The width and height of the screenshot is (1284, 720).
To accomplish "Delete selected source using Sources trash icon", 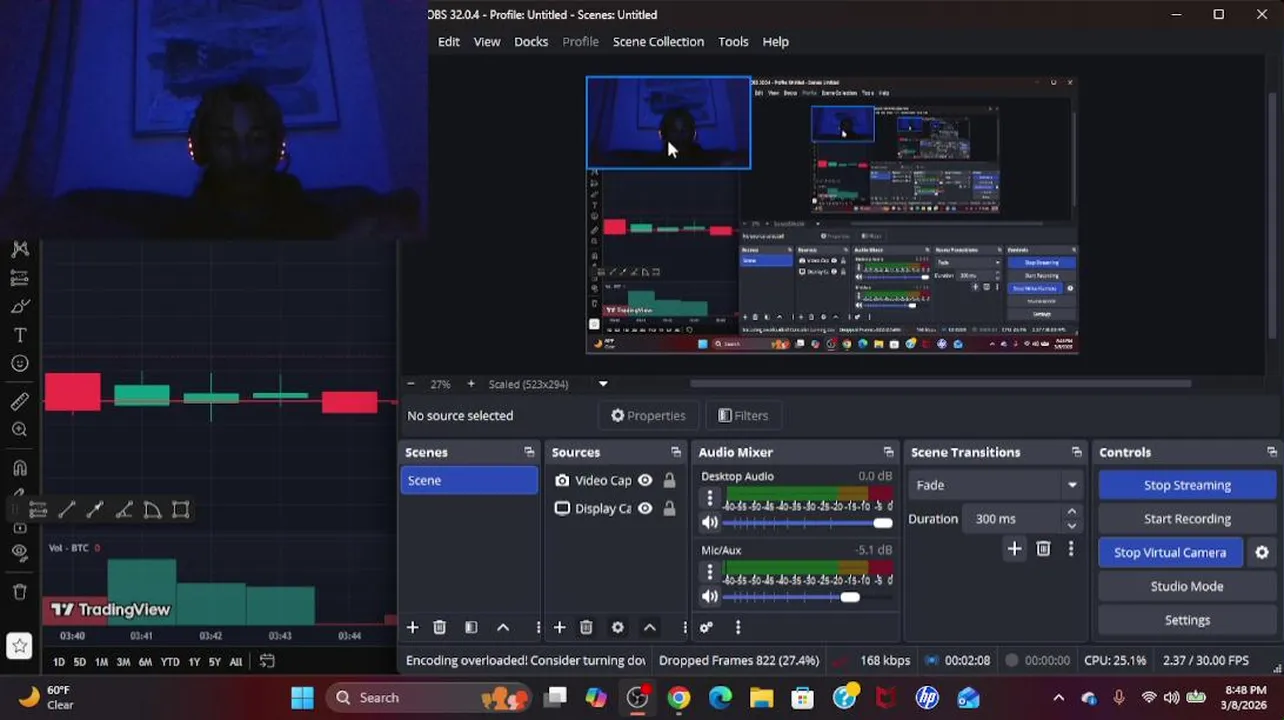I will pyautogui.click(x=586, y=627).
